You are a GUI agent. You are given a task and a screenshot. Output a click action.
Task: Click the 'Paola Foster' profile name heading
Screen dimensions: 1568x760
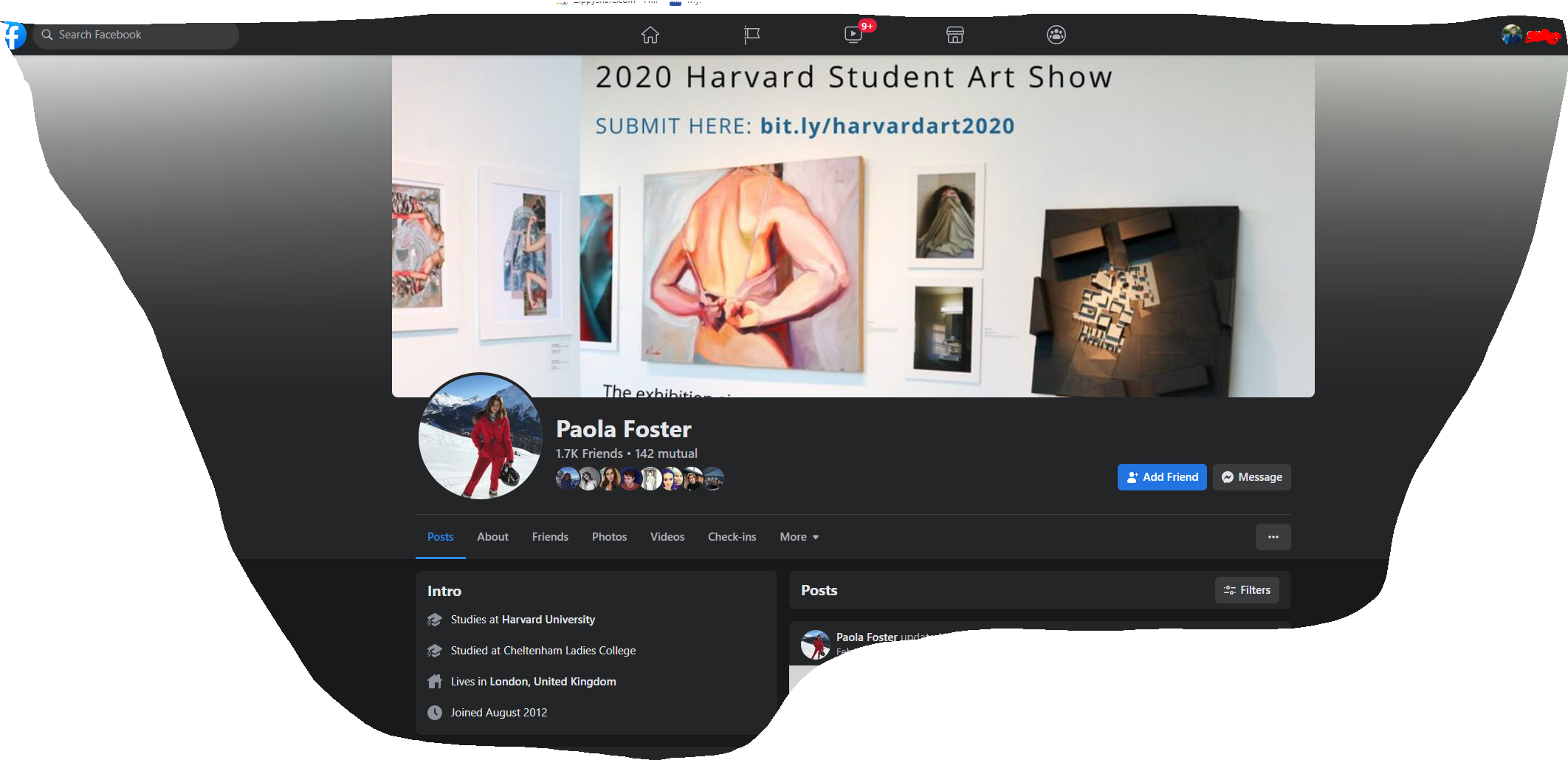click(624, 429)
